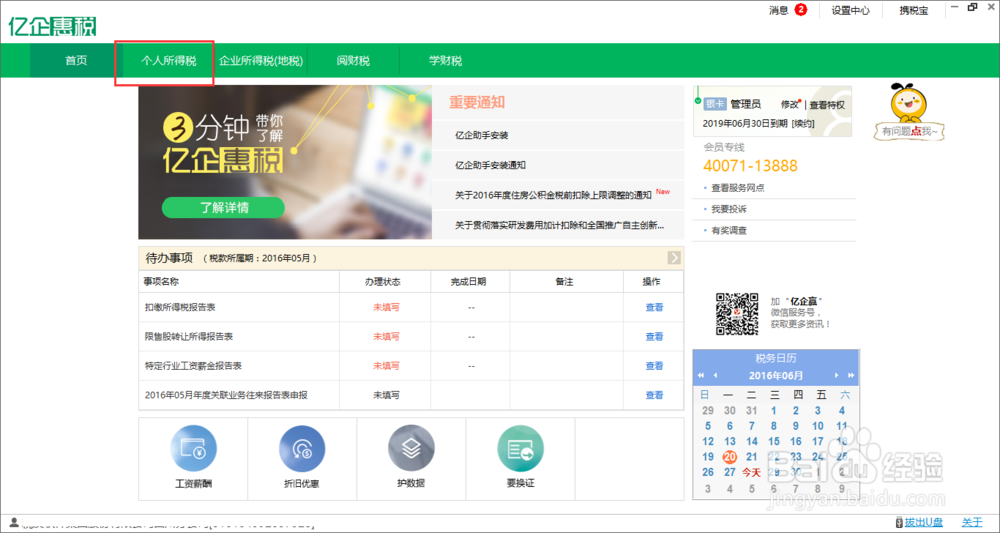Image resolution: width=1000 pixels, height=533 pixels.
Task: Click the 关于 link
Action: point(972,522)
